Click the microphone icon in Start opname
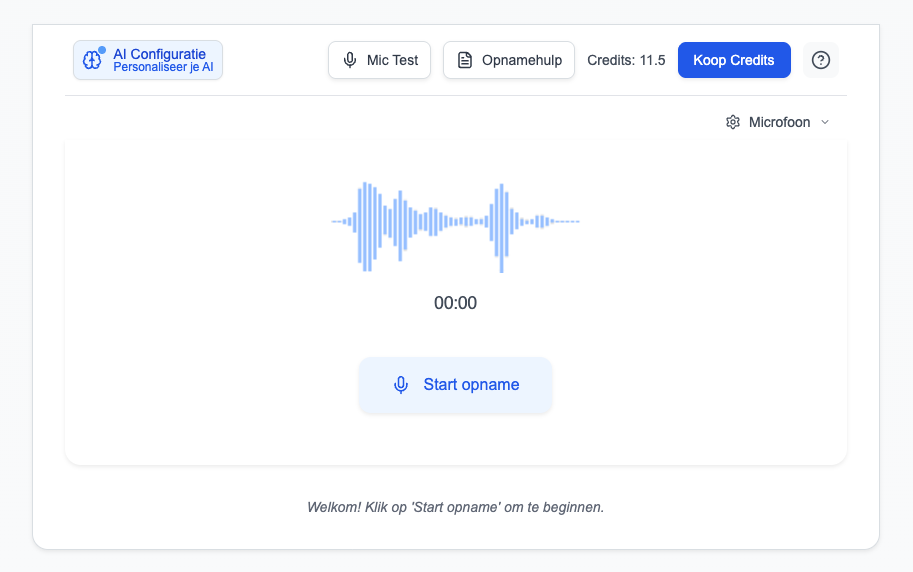This screenshot has width=913, height=572. (x=401, y=385)
